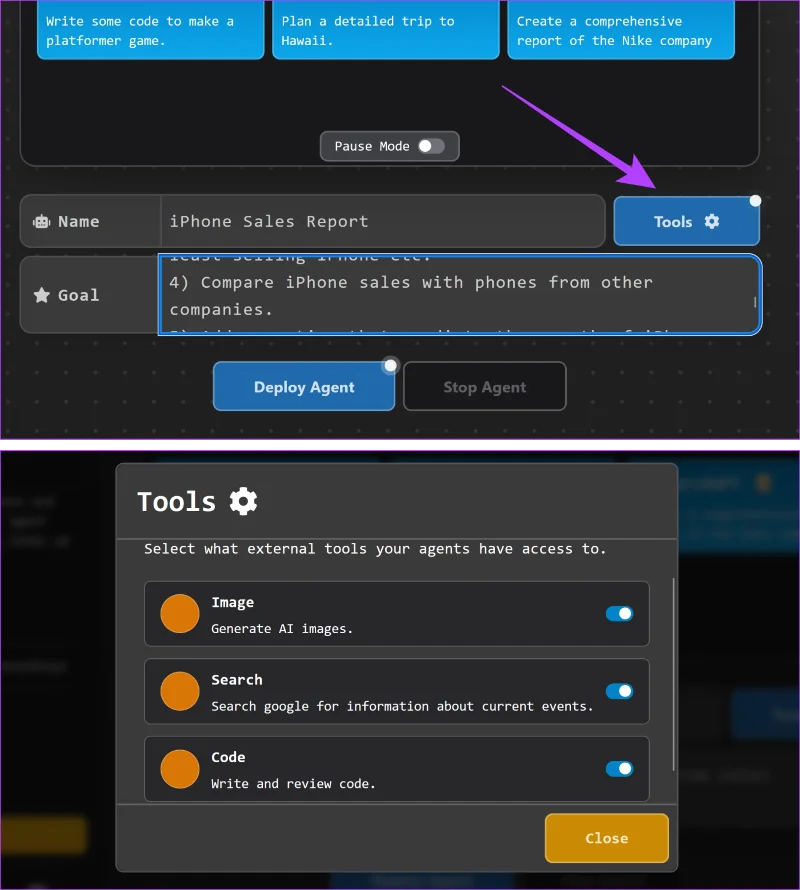Toggle the Pause Mode switch
This screenshot has height=890, width=800.
pyautogui.click(x=431, y=146)
